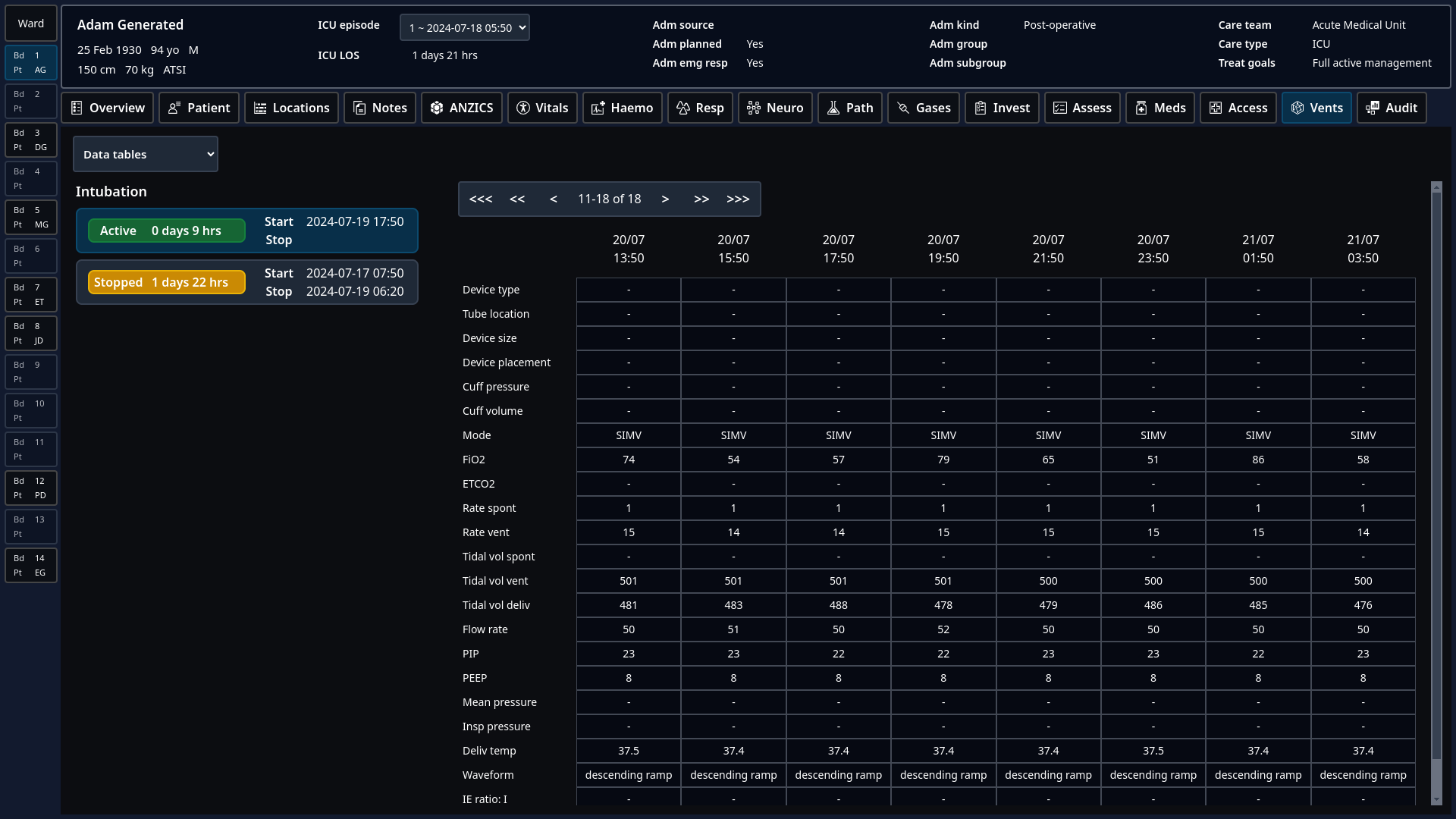Click the Cuff pressure row label
The height and width of the screenshot is (819, 1456).
point(496,387)
